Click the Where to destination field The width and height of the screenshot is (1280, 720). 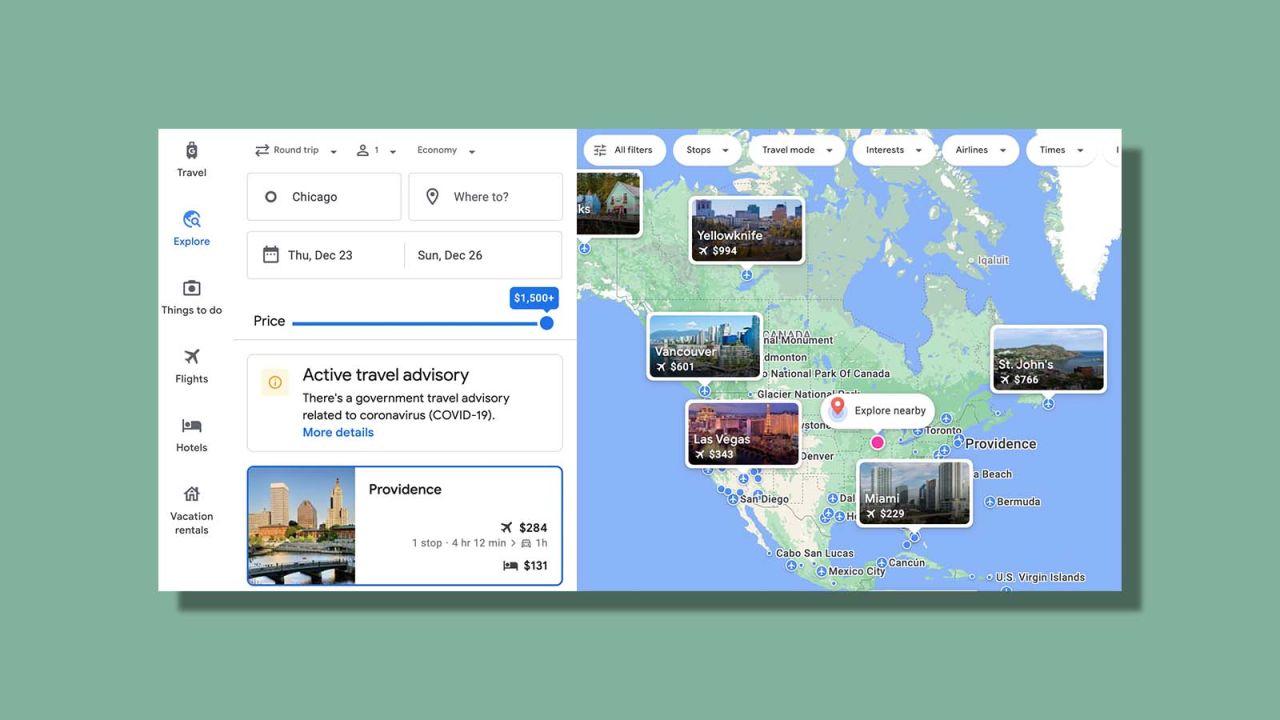(485, 197)
